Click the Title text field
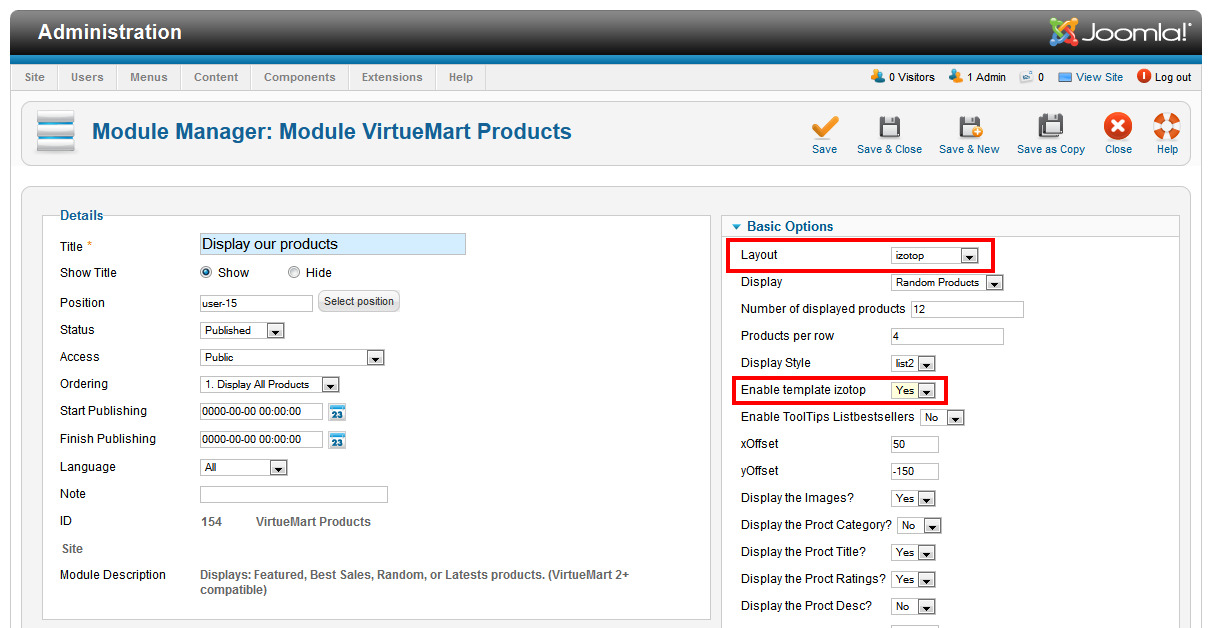Viewport: 1212px width, 628px height. (x=332, y=244)
